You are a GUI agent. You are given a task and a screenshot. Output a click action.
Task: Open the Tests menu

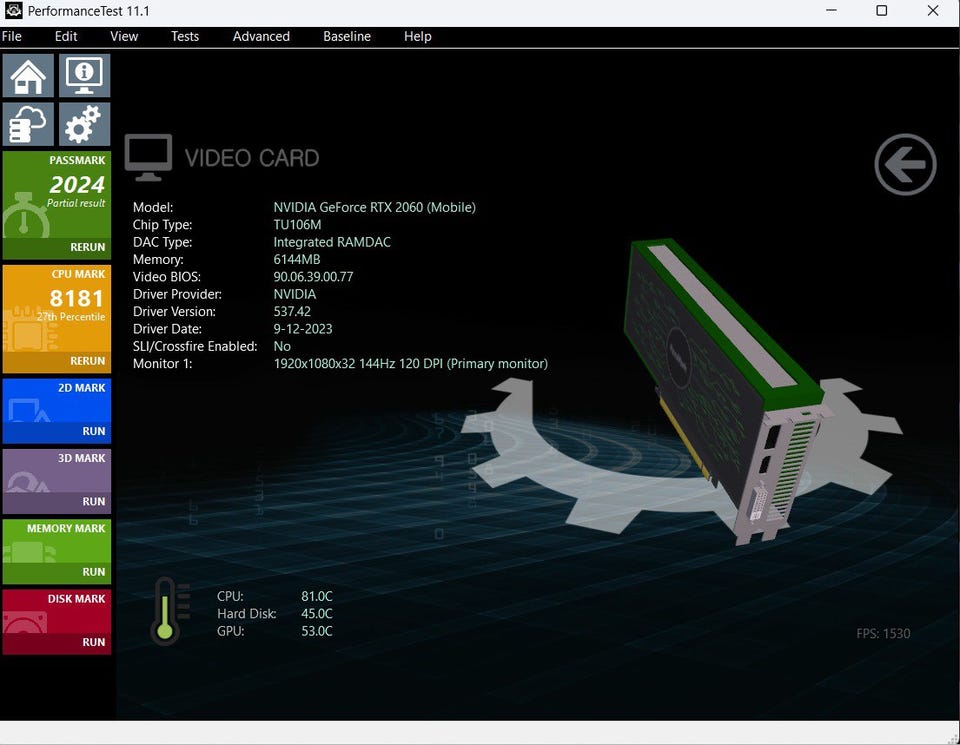[x=185, y=36]
